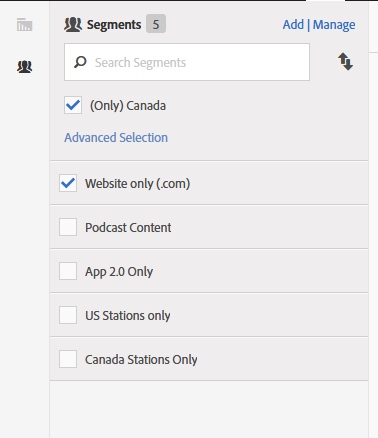
Task: Open the Advanced Selection link
Action: [116, 137]
